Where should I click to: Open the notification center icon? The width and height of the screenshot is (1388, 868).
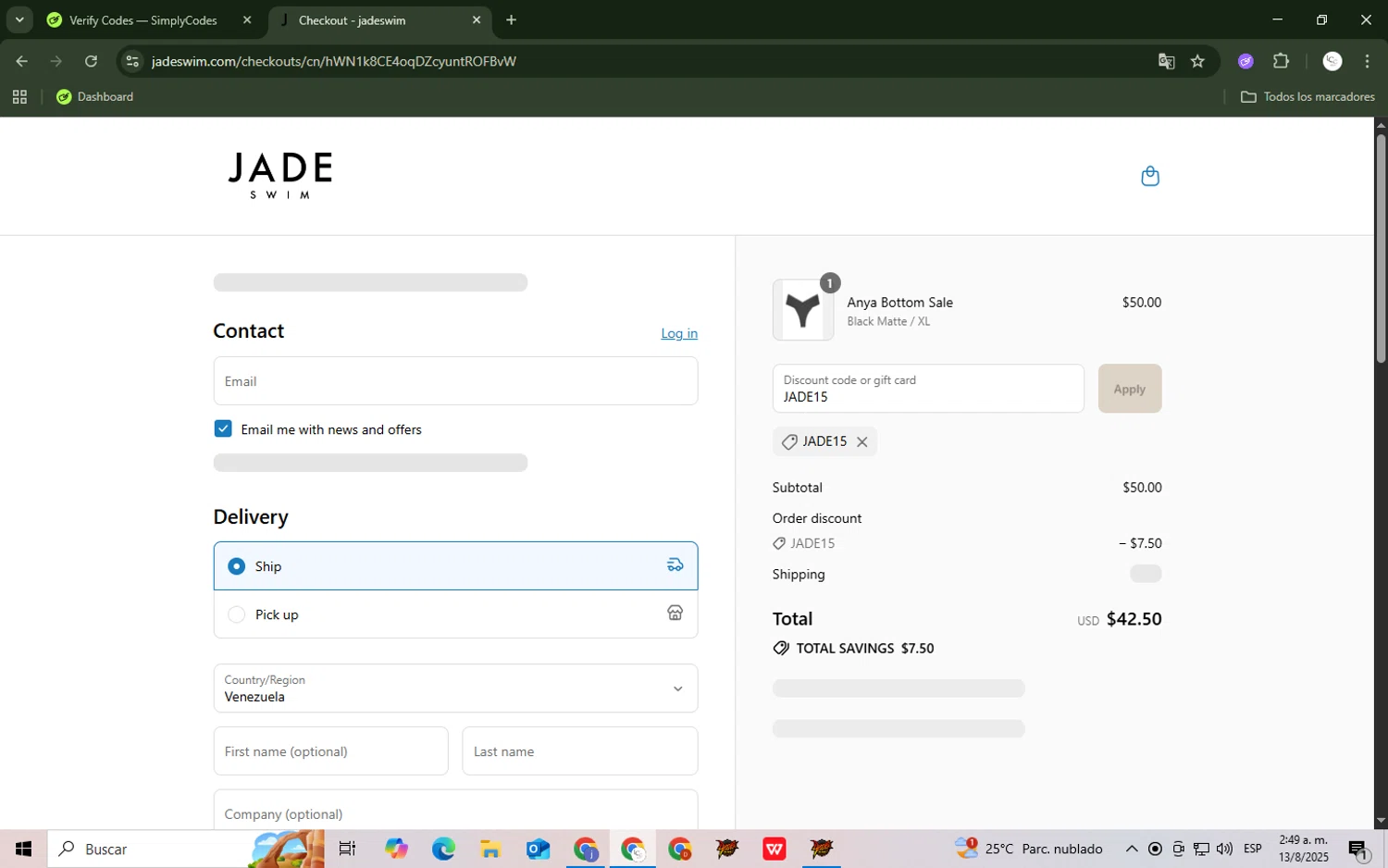pos(1357,849)
